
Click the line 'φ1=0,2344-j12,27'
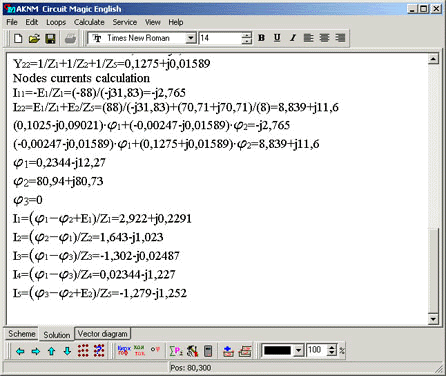[59, 163]
